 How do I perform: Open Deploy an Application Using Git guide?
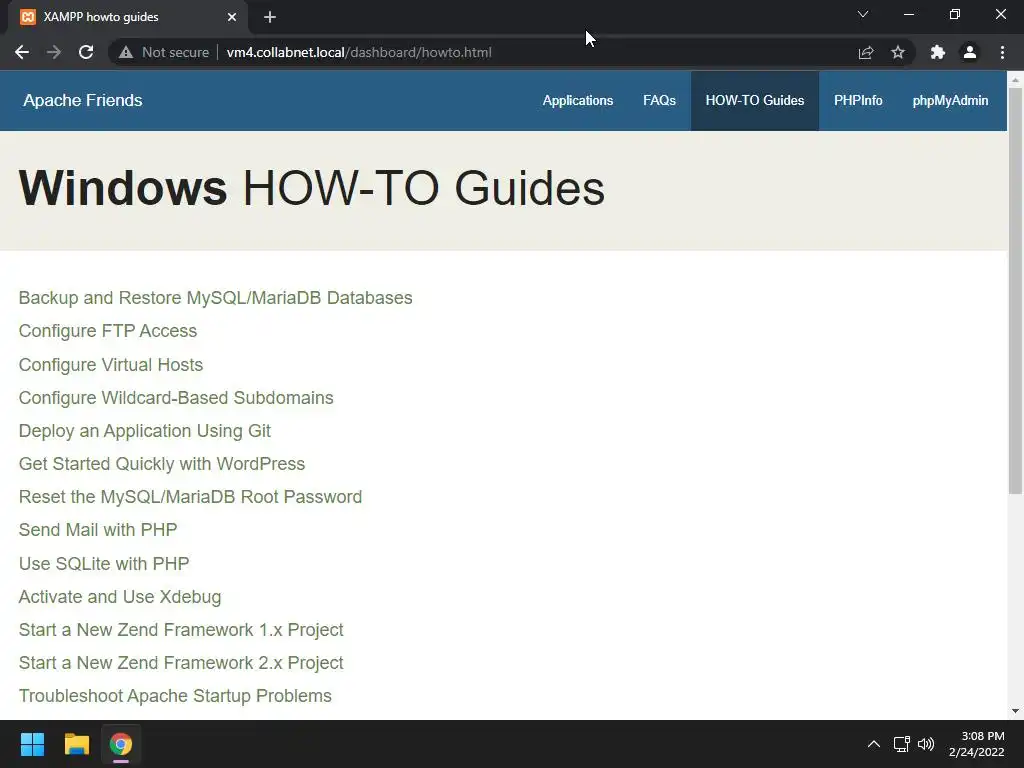(145, 431)
